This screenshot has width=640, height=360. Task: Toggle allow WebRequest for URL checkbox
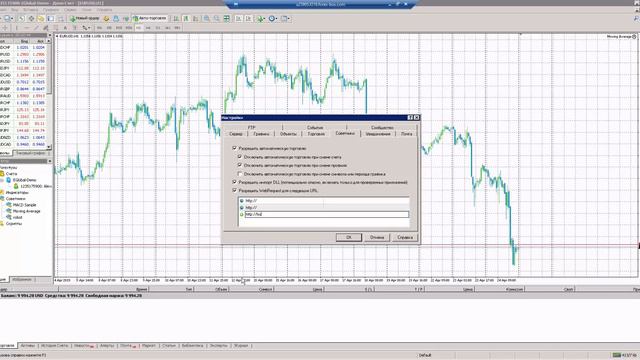(234, 191)
